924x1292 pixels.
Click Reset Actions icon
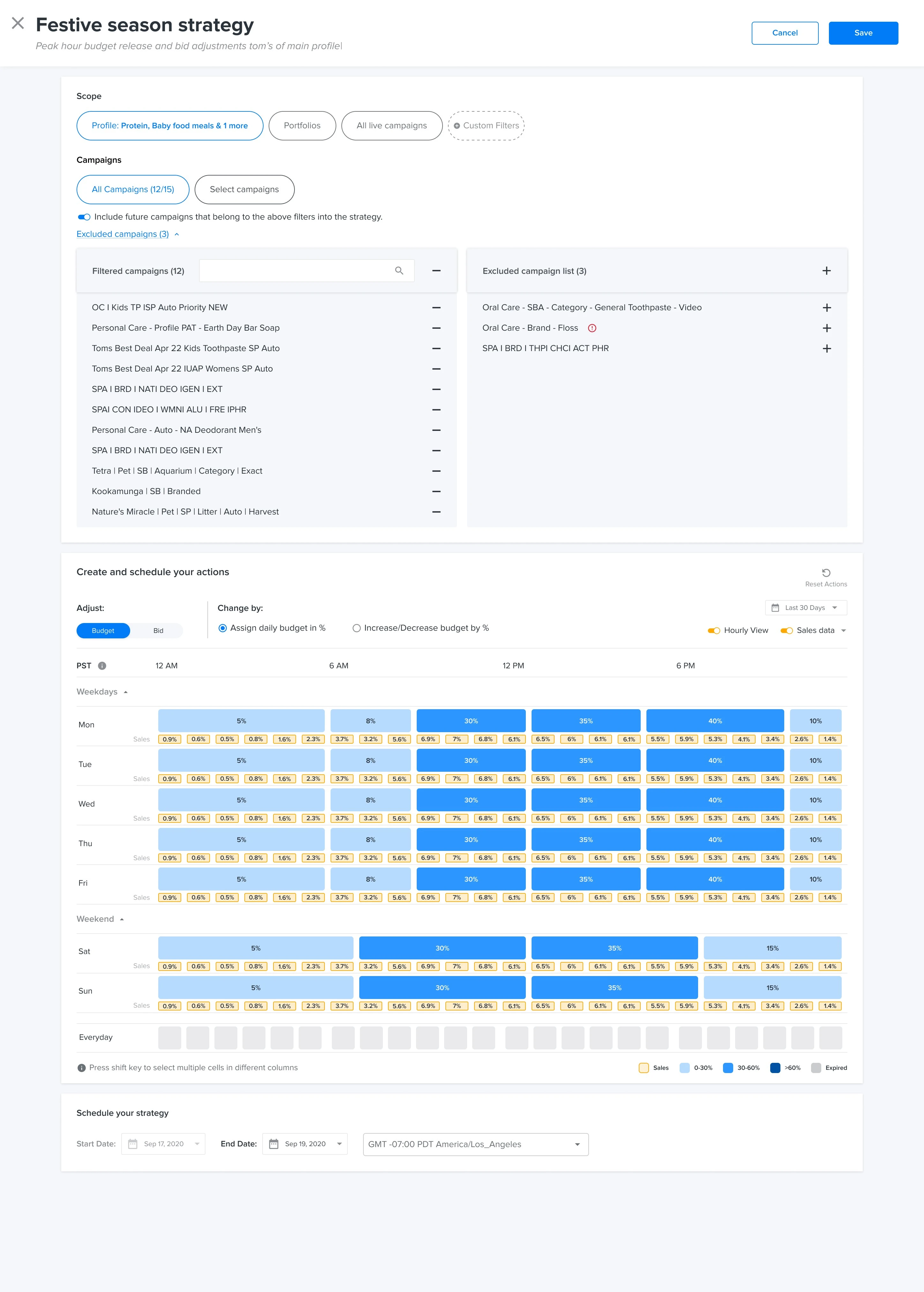coord(826,573)
